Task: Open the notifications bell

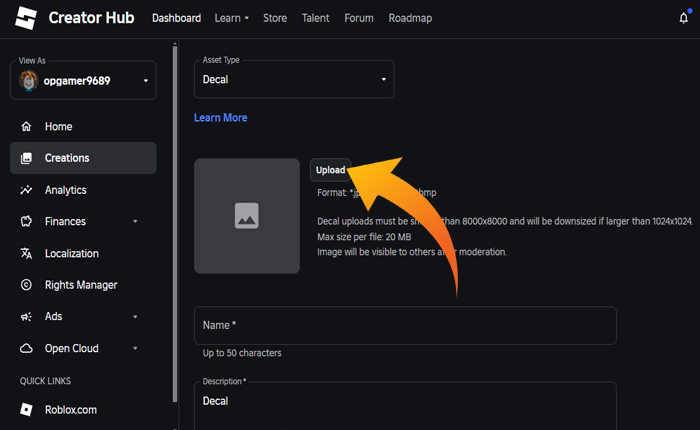Action: point(683,18)
